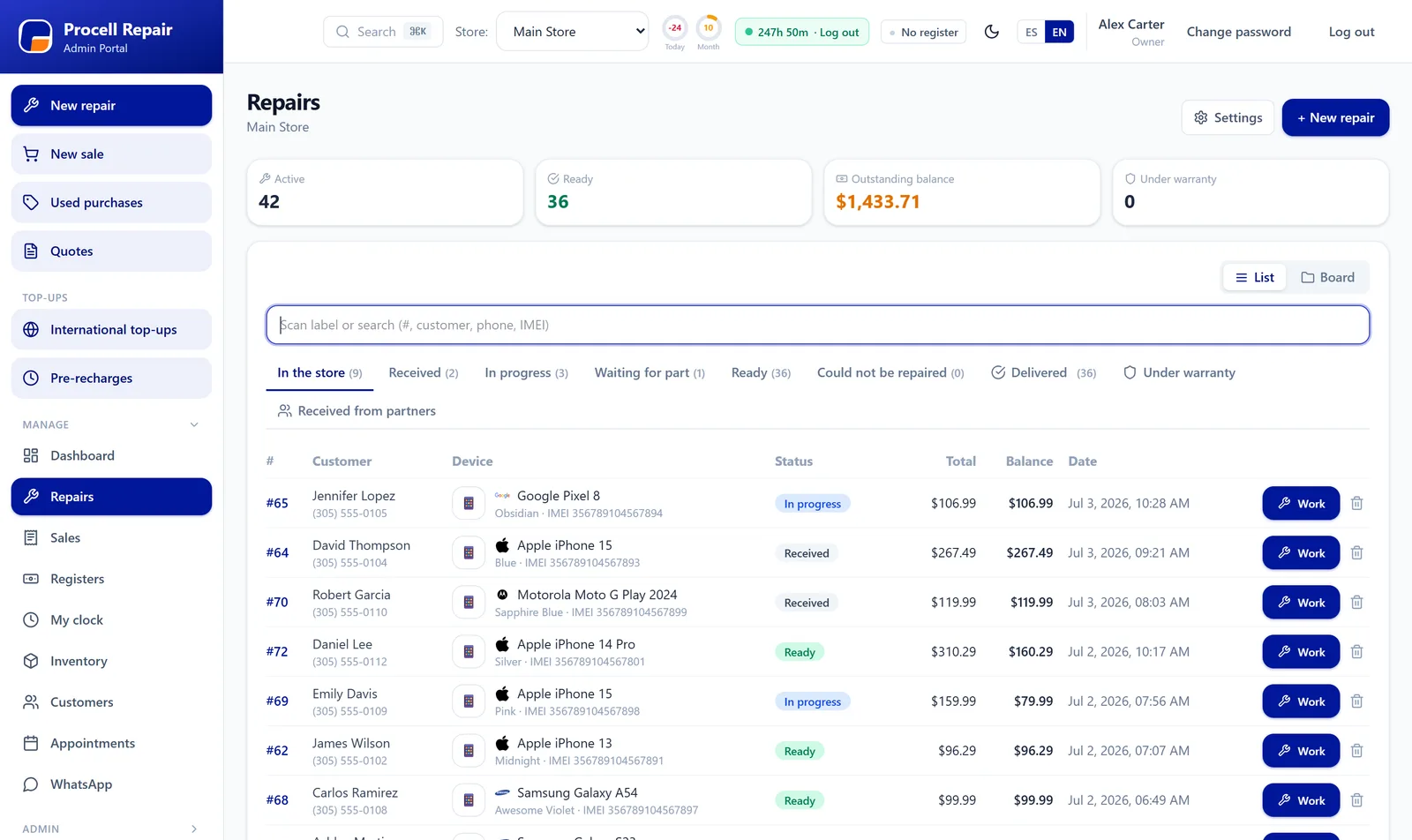Show Received from partners repairs
1412x840 pixels.
click(357, 410)
